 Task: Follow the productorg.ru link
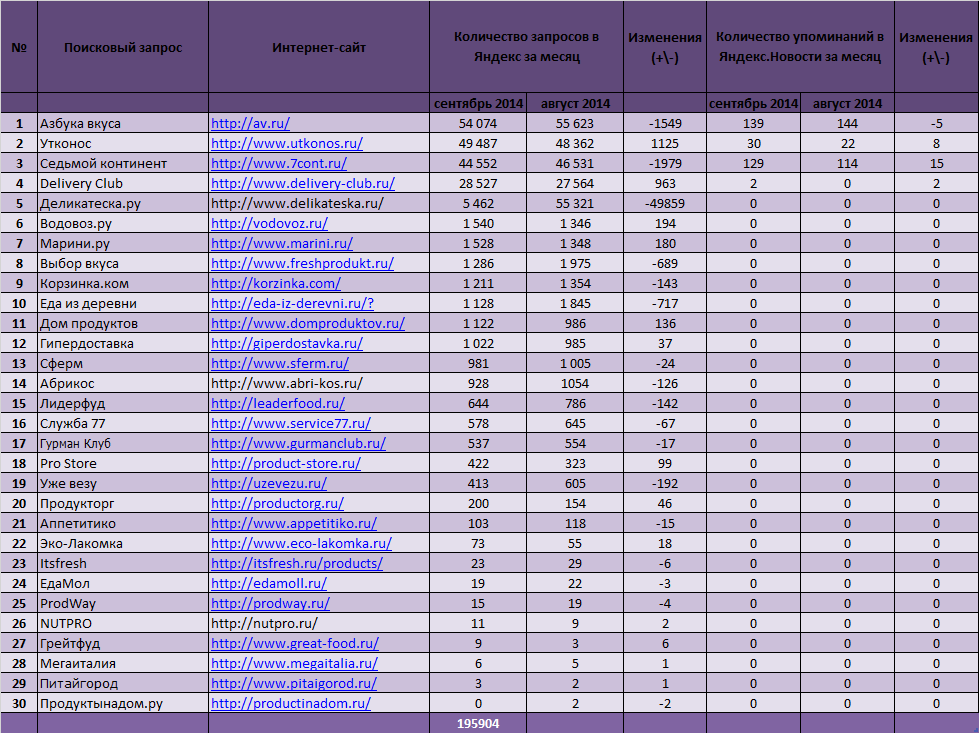277,503
